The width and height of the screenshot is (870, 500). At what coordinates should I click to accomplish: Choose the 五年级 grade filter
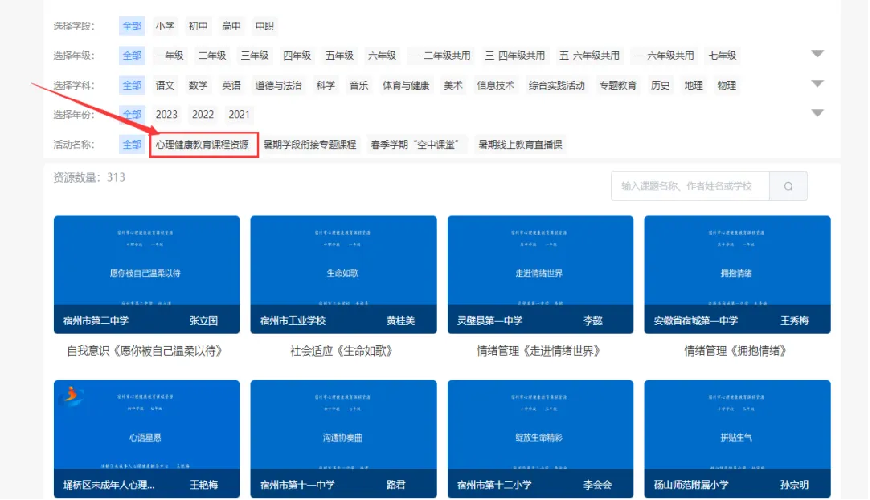point(339,55)
